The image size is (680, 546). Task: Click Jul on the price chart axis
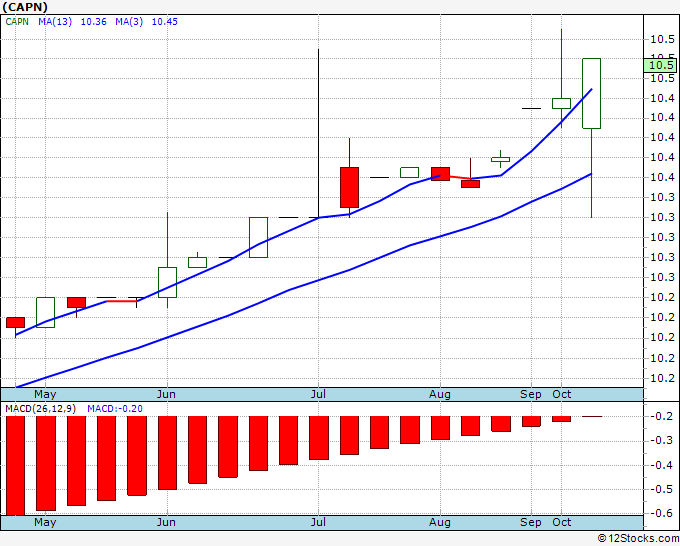click(318, 394)
